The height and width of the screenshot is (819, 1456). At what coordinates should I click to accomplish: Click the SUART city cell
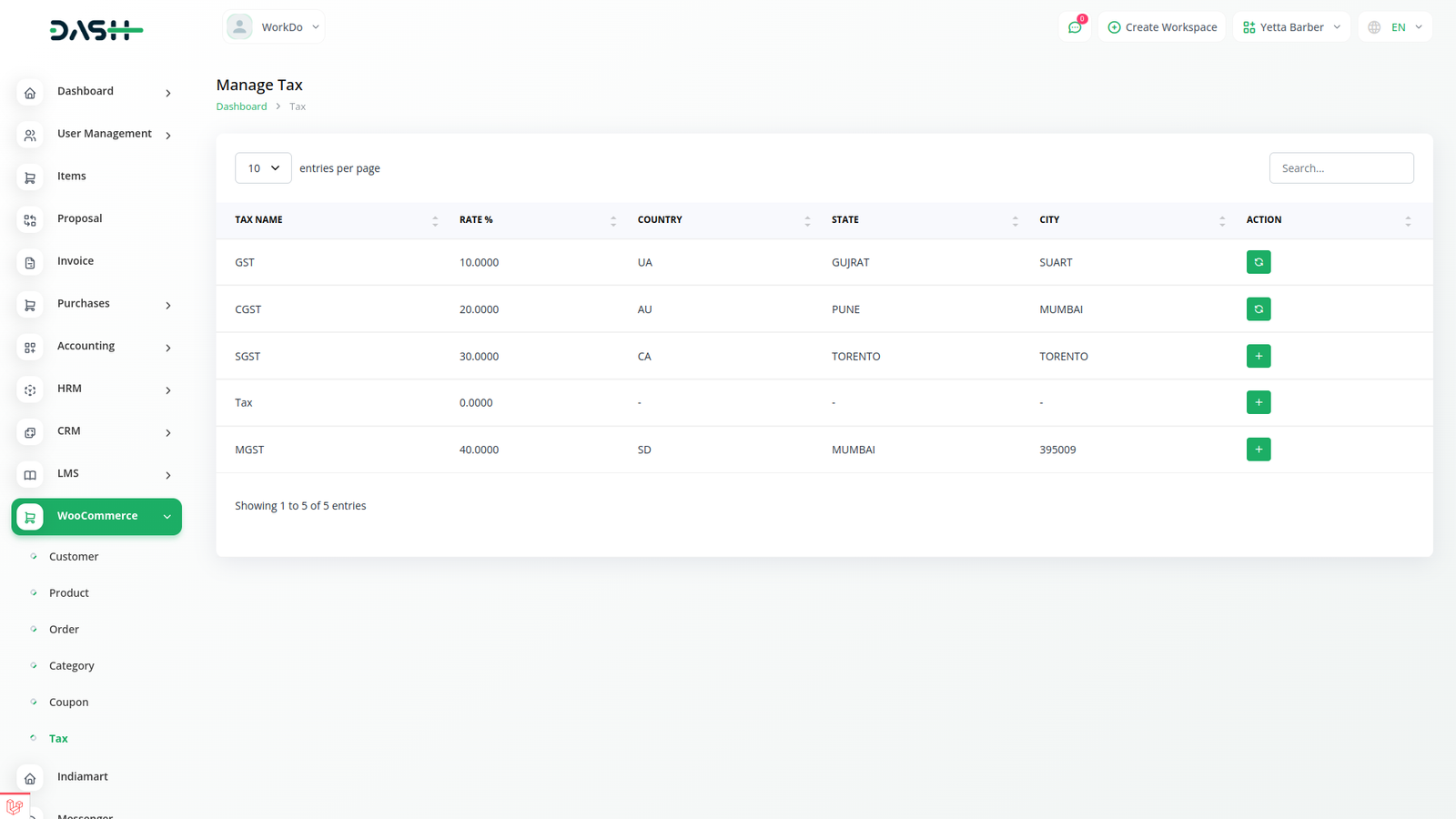(1056, 262)
